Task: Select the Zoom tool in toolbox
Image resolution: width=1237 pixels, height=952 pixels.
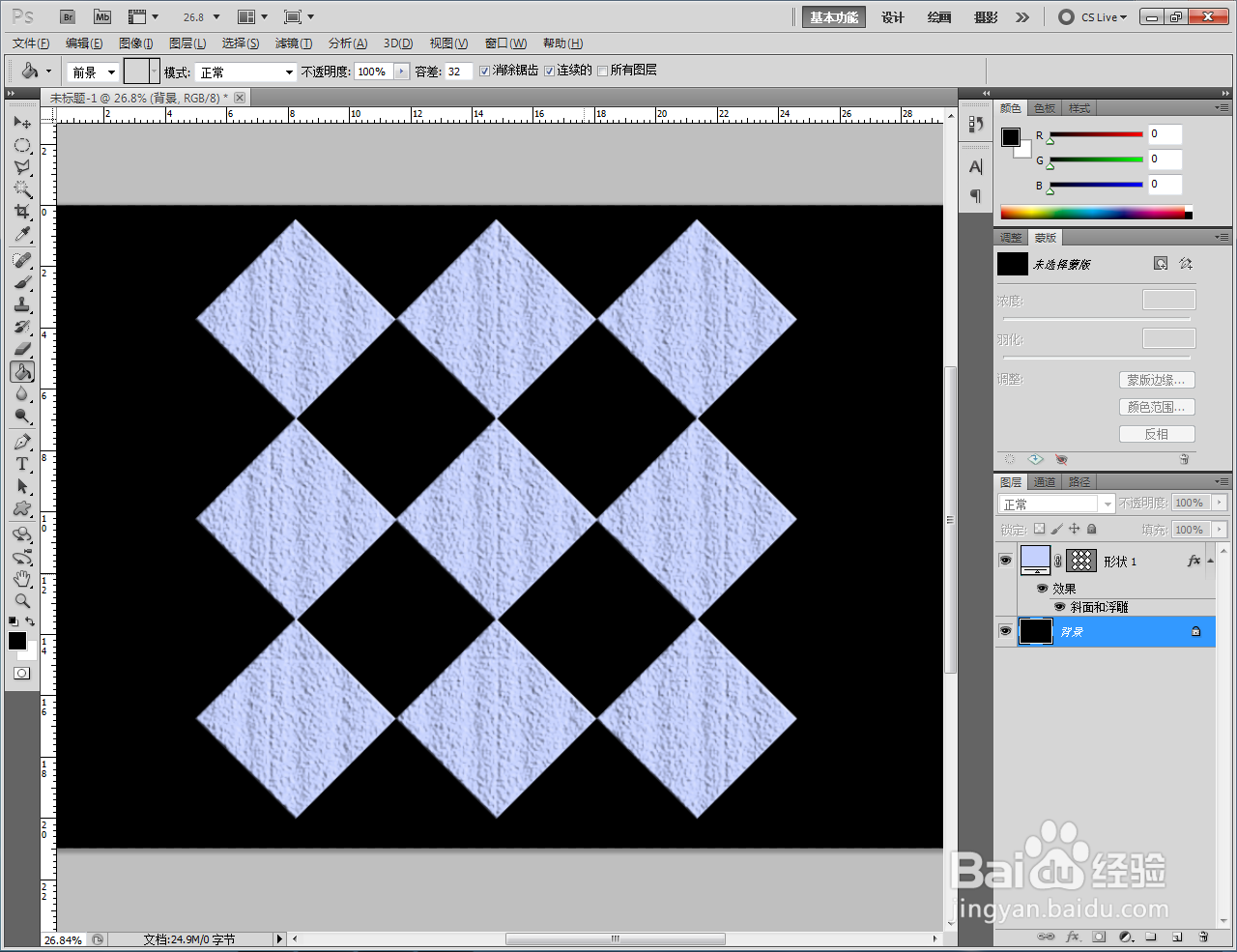Action: click(22, 601)
